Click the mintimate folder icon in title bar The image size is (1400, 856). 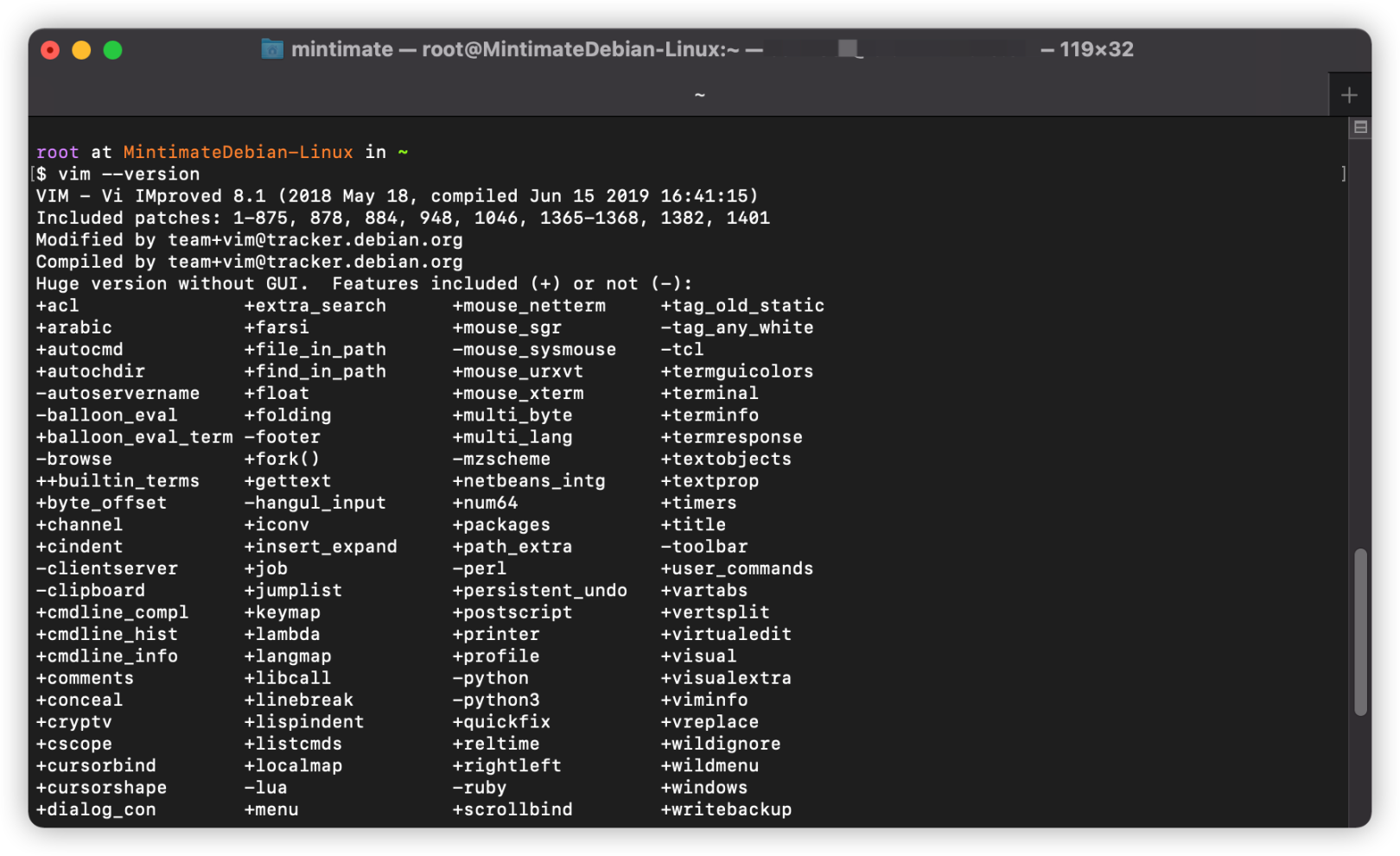point(272,49)
